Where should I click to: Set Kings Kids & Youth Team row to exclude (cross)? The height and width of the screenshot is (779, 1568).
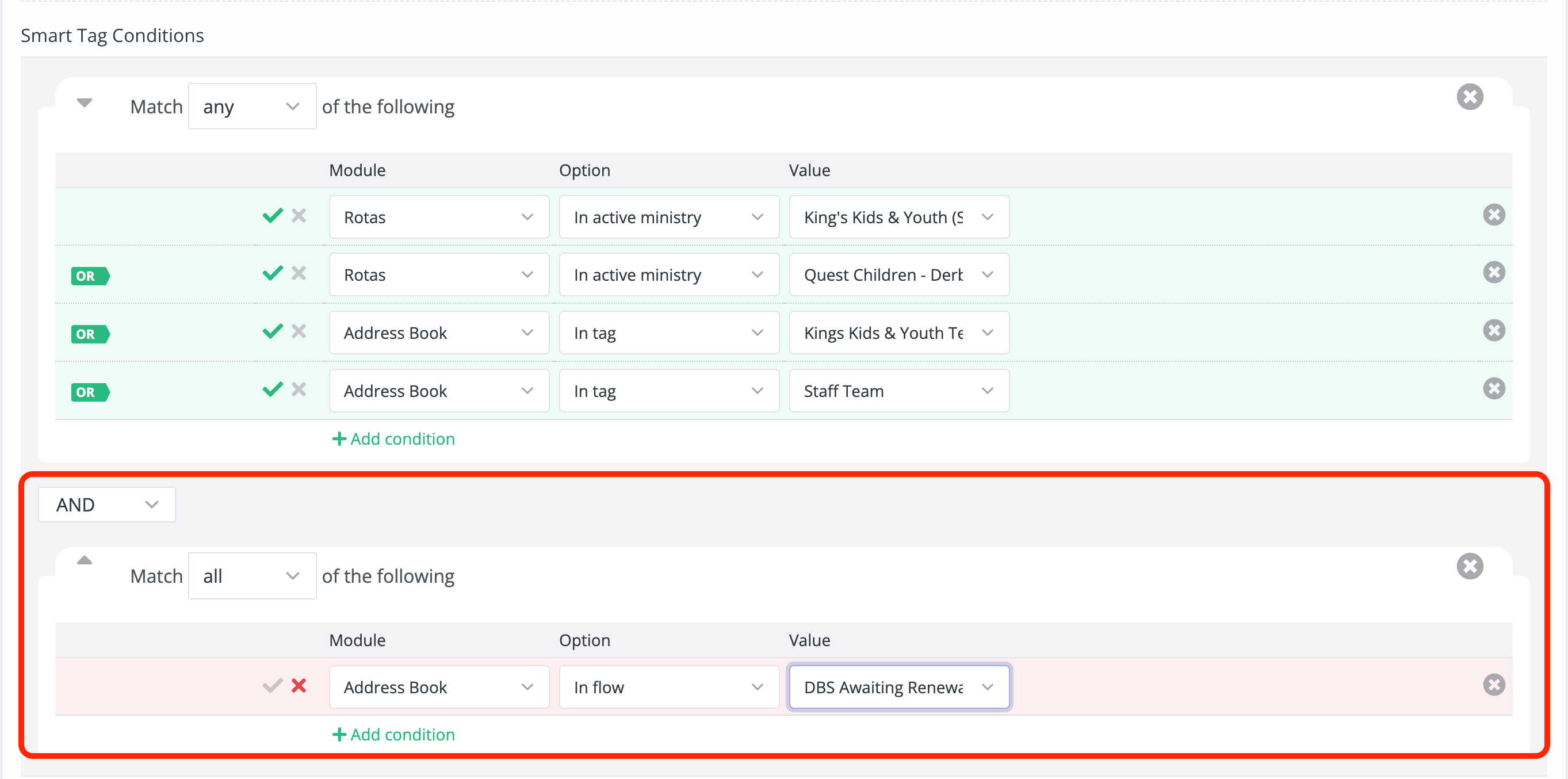tap(299, 331)
